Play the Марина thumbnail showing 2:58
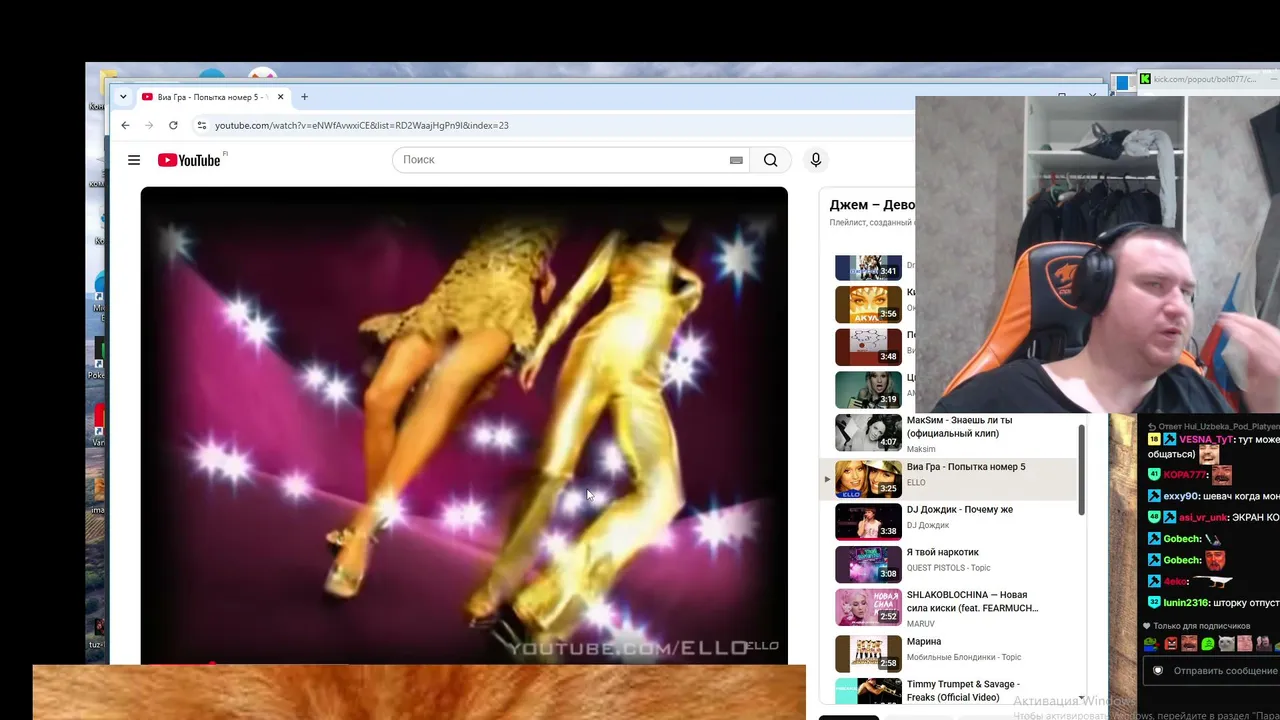 [x=868, y=653]
